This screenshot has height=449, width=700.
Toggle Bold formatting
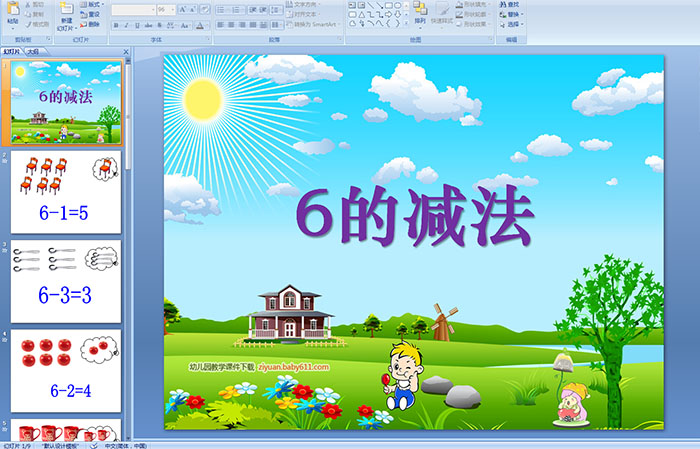[116, 25]
